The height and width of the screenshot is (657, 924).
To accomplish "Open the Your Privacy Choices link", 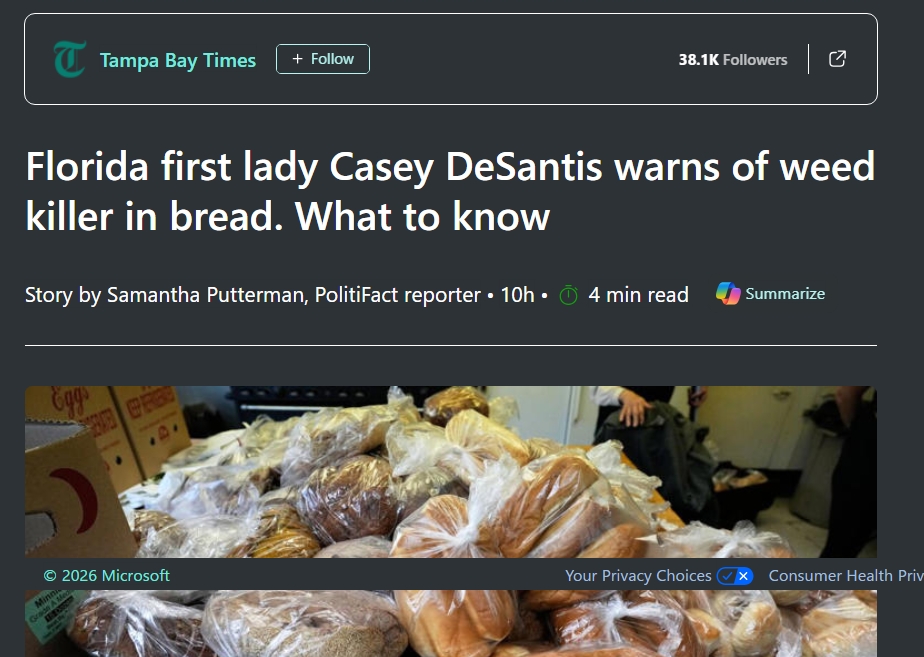I will [x=638, y=576].
